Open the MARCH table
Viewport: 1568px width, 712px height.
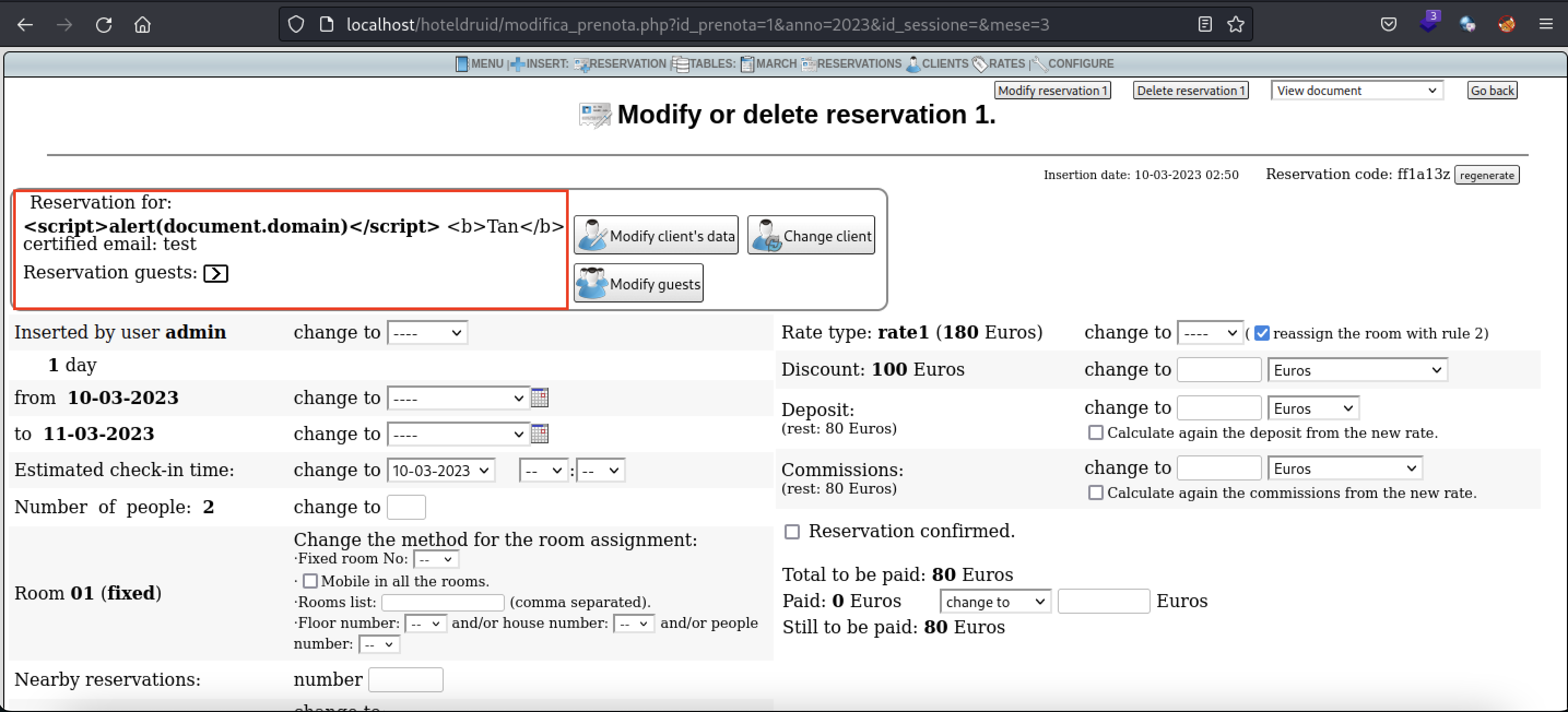pos(769,63)
